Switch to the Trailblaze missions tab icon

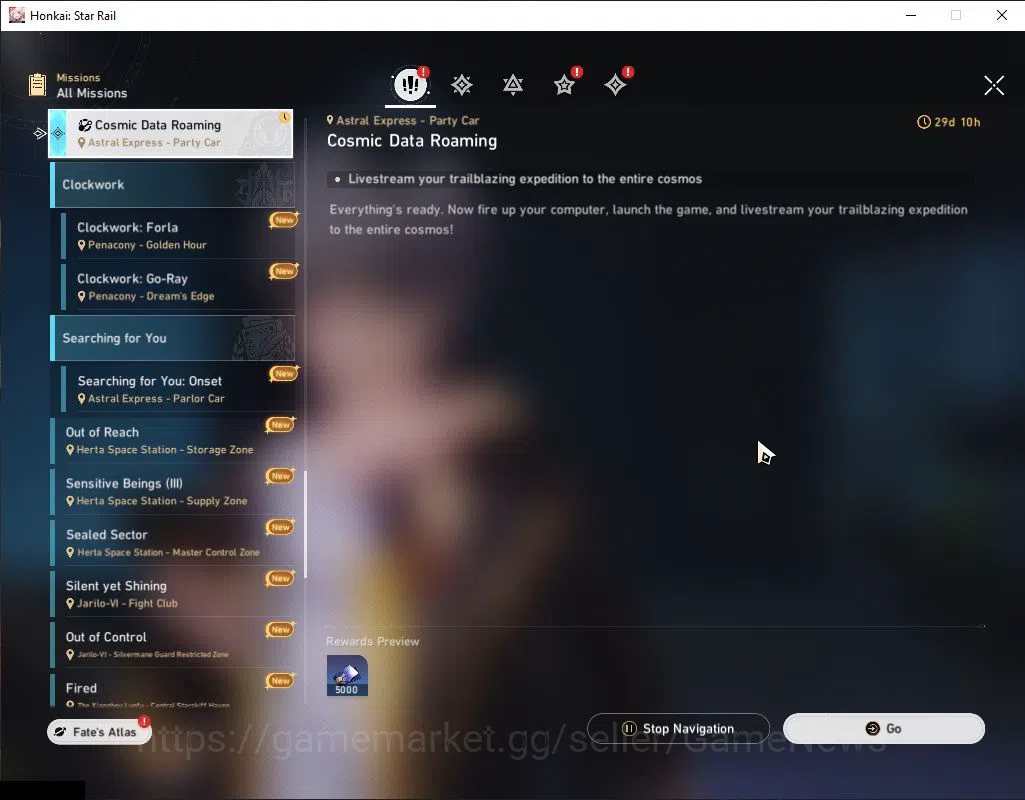pos(462,85)
